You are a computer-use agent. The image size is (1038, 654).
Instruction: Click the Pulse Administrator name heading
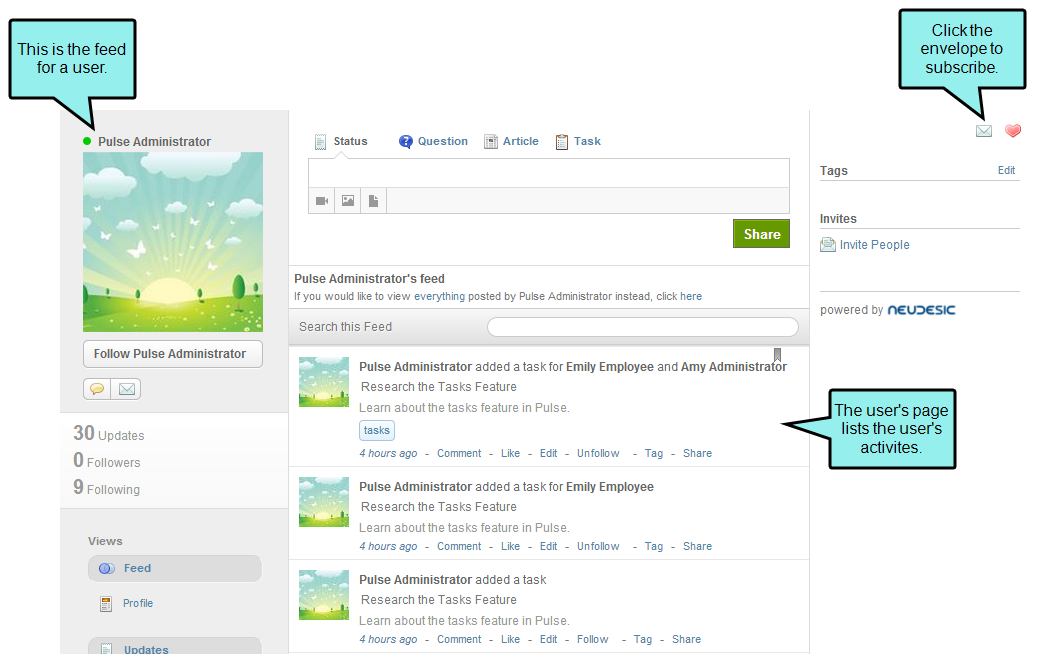tap(154, 142)
